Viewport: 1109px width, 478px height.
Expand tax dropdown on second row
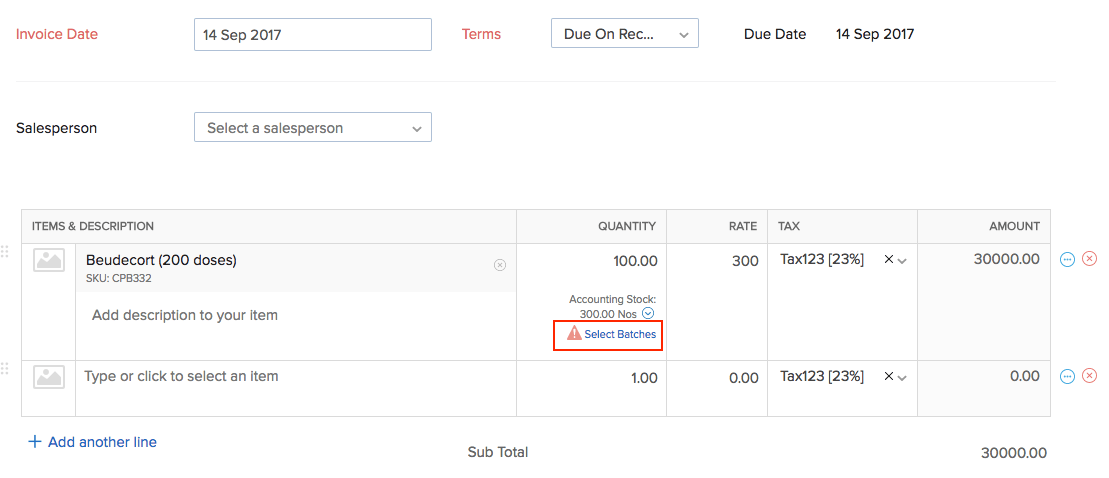pyautogui.click(x=903, y=378)
